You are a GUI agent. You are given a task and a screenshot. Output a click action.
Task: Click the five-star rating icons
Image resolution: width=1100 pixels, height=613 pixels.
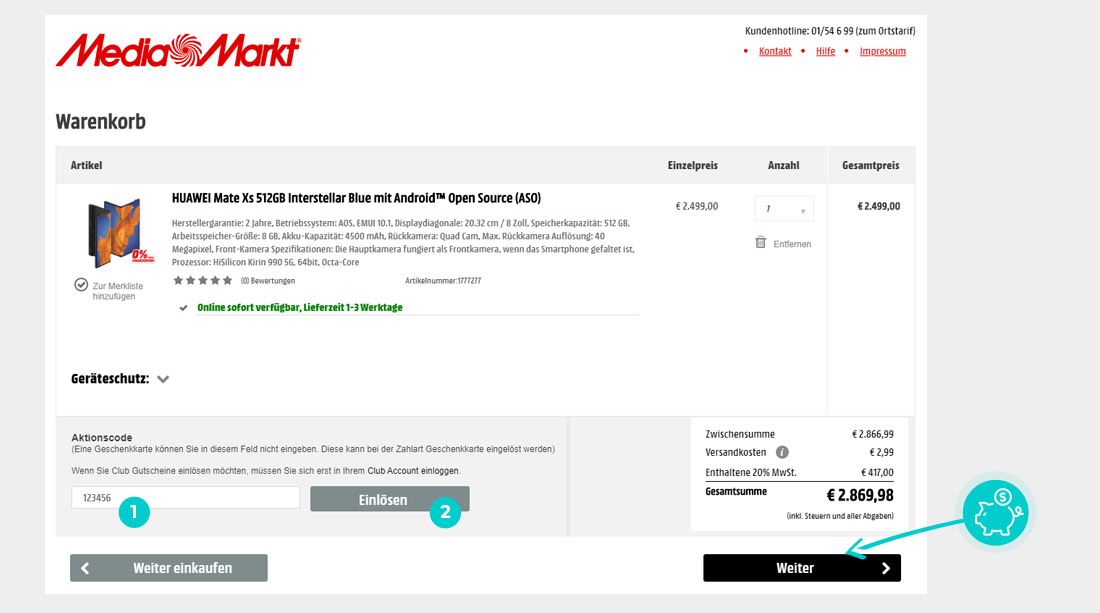pyautogui.click(x=203, y=281)
